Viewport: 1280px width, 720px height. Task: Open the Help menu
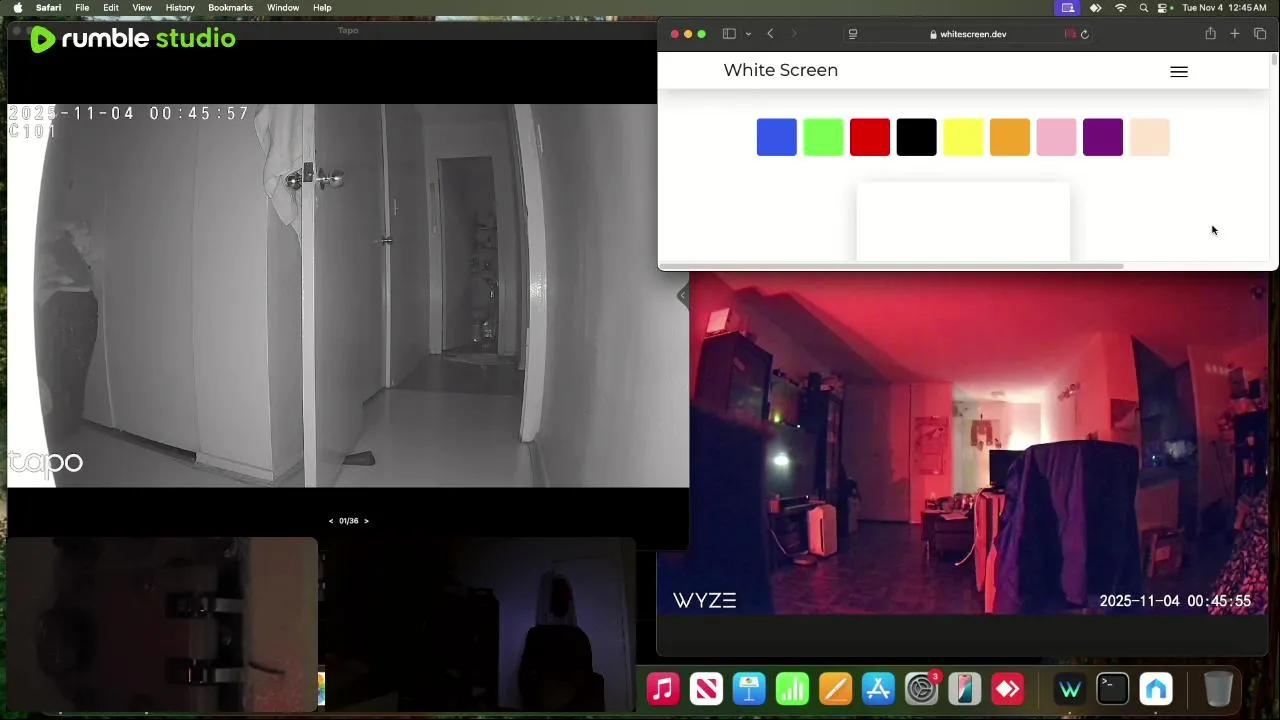pyautogui.click(x=322, y=8)
